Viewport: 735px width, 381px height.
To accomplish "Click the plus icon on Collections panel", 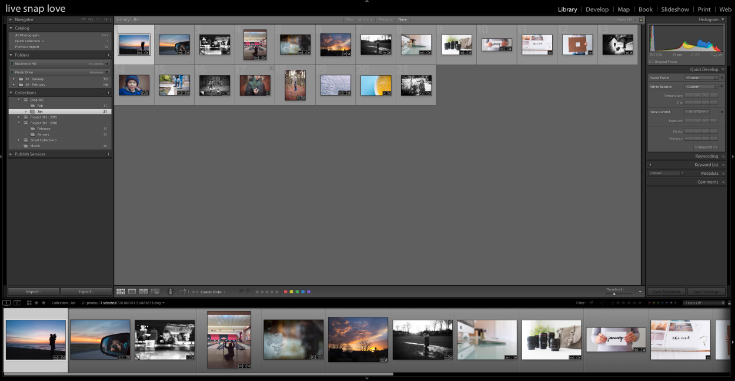I will pyautogui.click(x=109, y=93).
